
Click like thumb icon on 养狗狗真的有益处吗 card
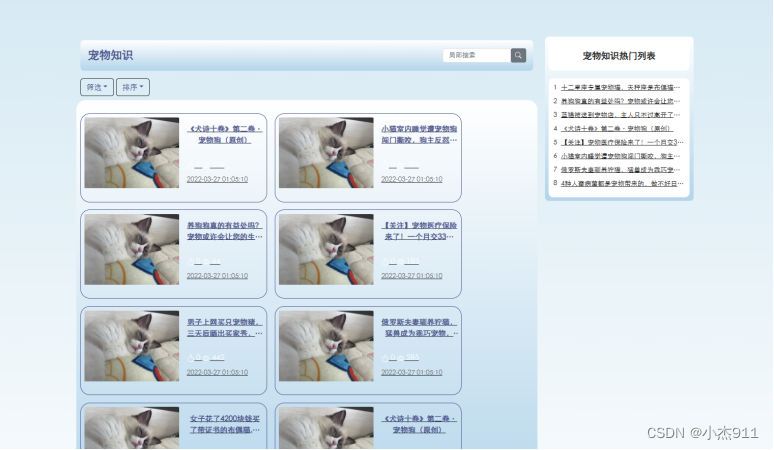(x=191, y=262)
